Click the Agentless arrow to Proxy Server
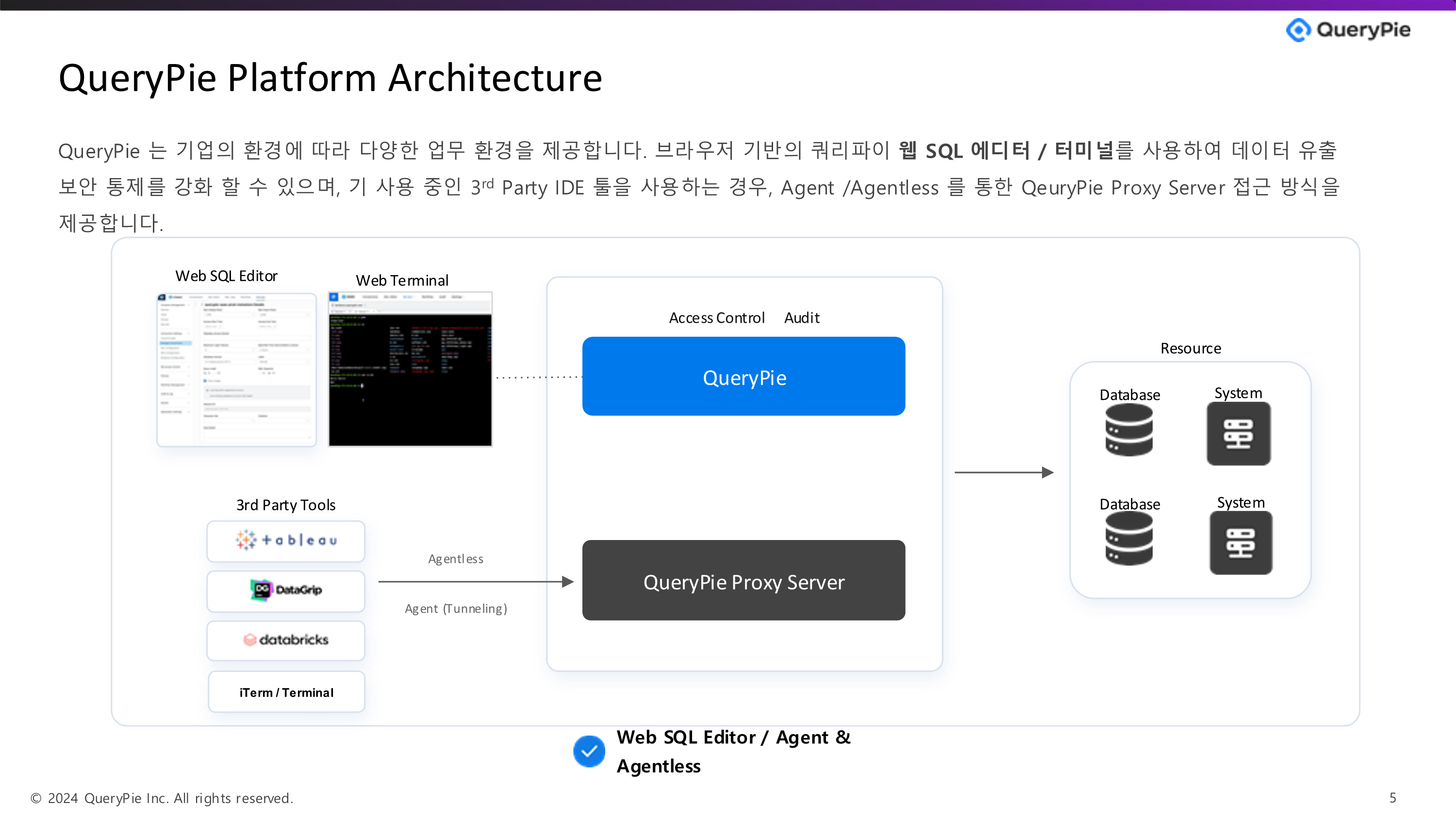 click(x=476, y=582)
